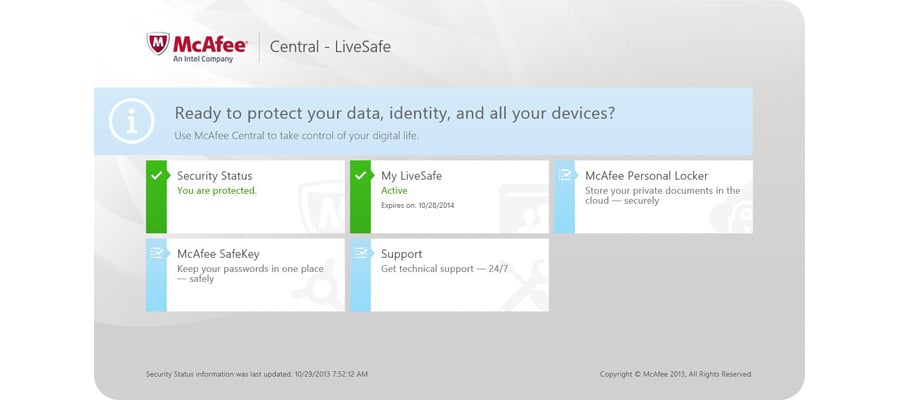Select the checklist icon on Personal Locker tile
The height and width of the screenshot is (400, 900).
[x=564, y=175]
